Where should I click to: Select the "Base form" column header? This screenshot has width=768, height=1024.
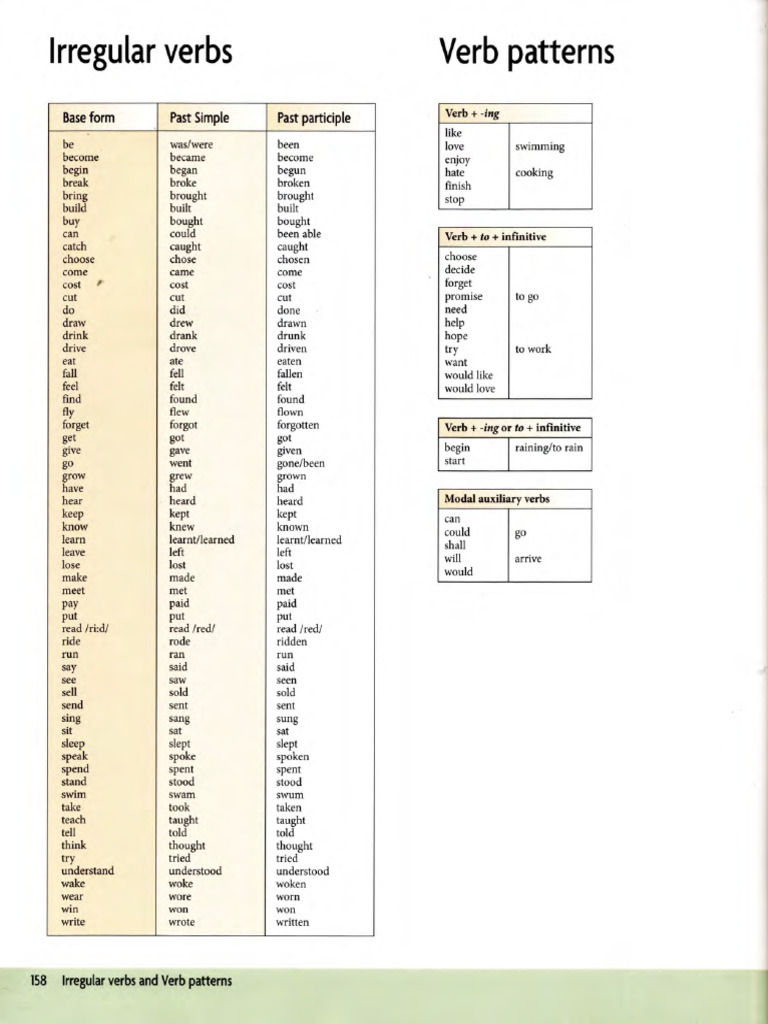(88, 118)
